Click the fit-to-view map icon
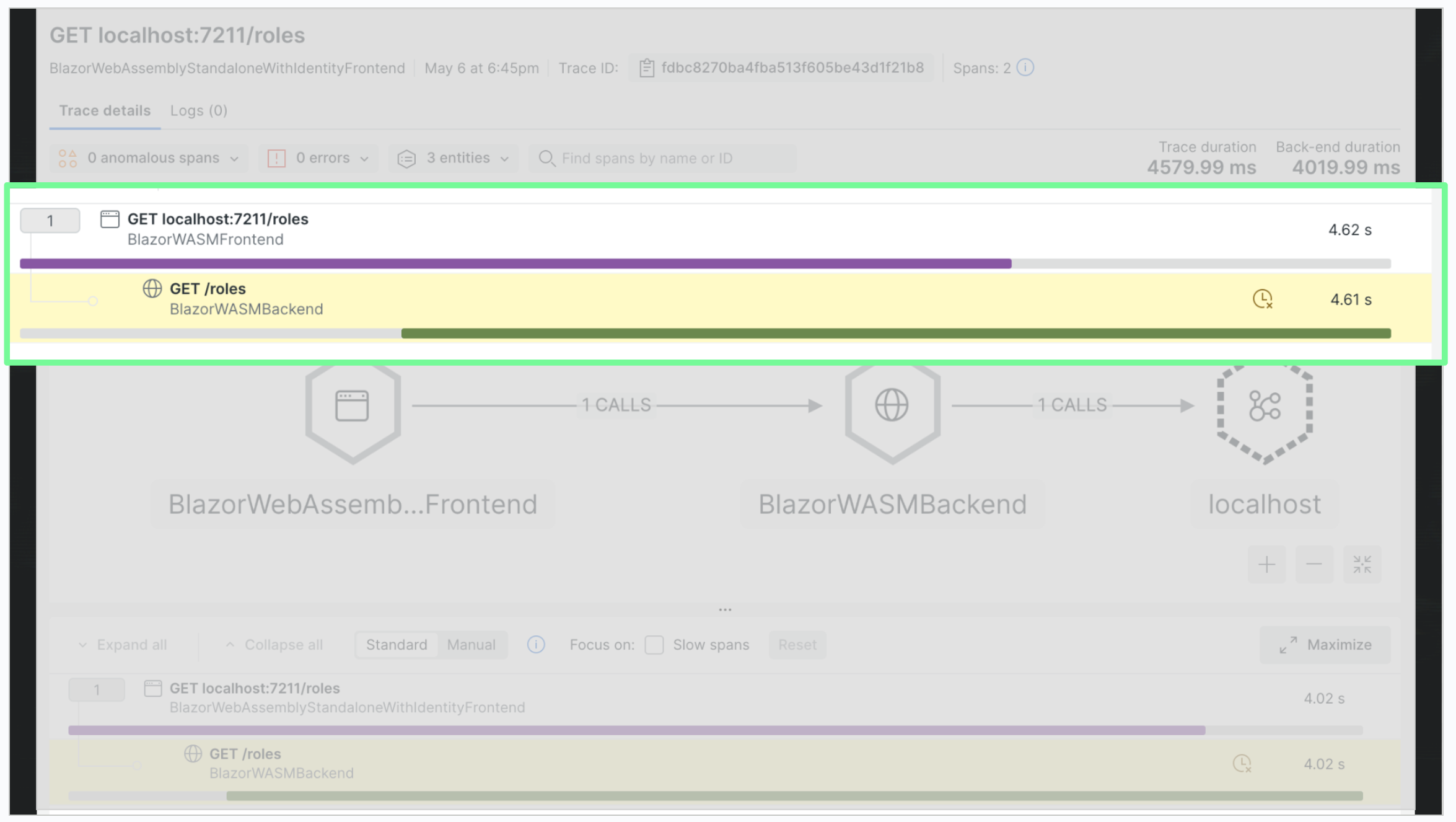1456x822 pixels. [x=1362, y=564]
